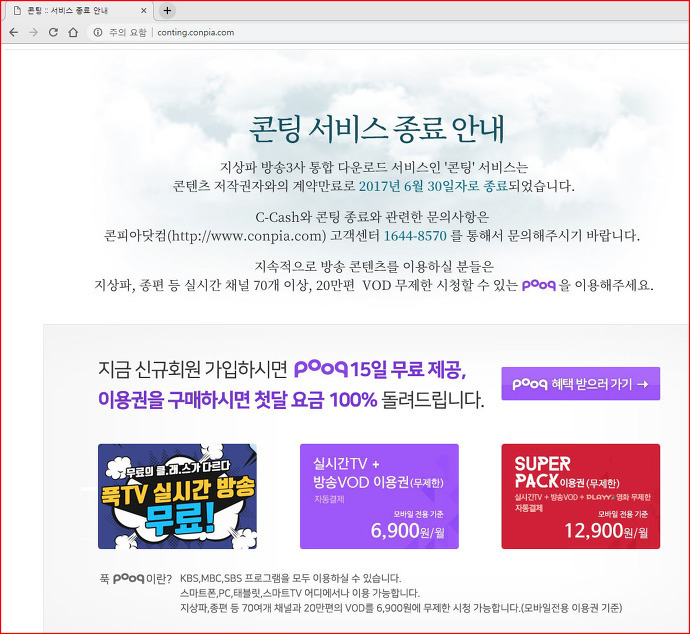The image size is (690, 634).
Task: Click the pooq 혜택 받으러 가기 button
Action: point(580,384)
